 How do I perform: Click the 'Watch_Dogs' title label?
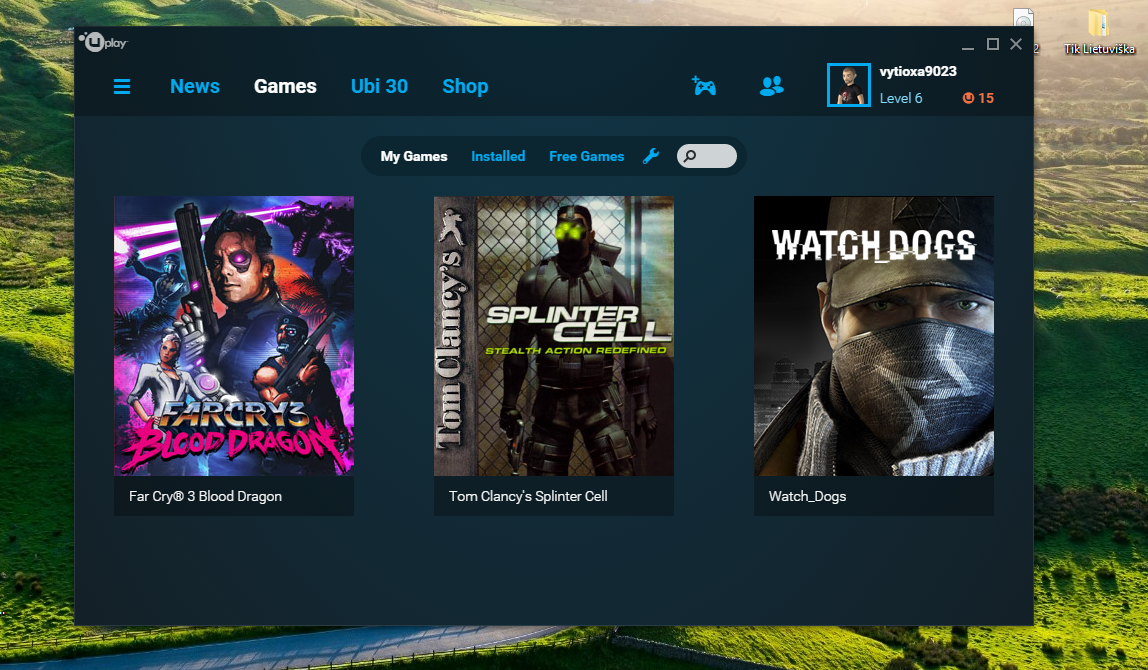(x=807, y=496)
